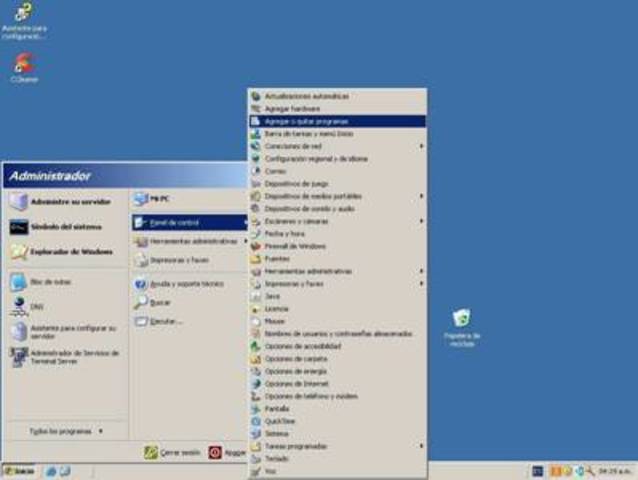Screen dimensions: 638x480
Task: Open the Firewall de Windows icon
Action: [x=256, y=246]
